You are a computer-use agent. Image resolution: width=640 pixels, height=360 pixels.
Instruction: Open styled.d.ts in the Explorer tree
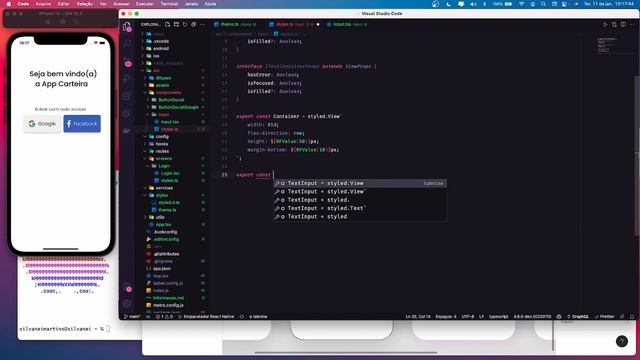(169, 202)
